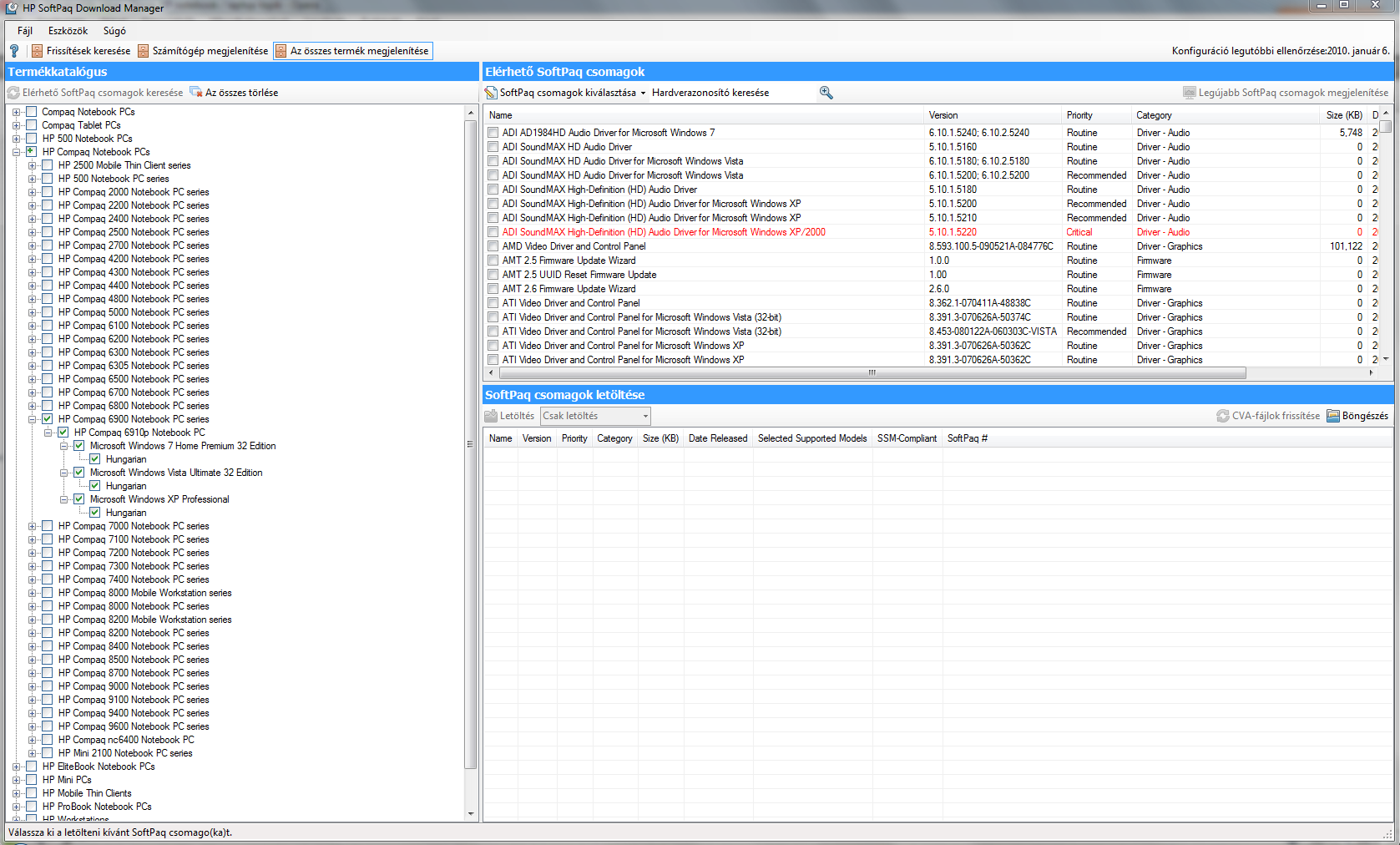The height and width of the screenshot is (845, 1400).
Task: Click the panel splitter grip
Action: pos(469,444)
